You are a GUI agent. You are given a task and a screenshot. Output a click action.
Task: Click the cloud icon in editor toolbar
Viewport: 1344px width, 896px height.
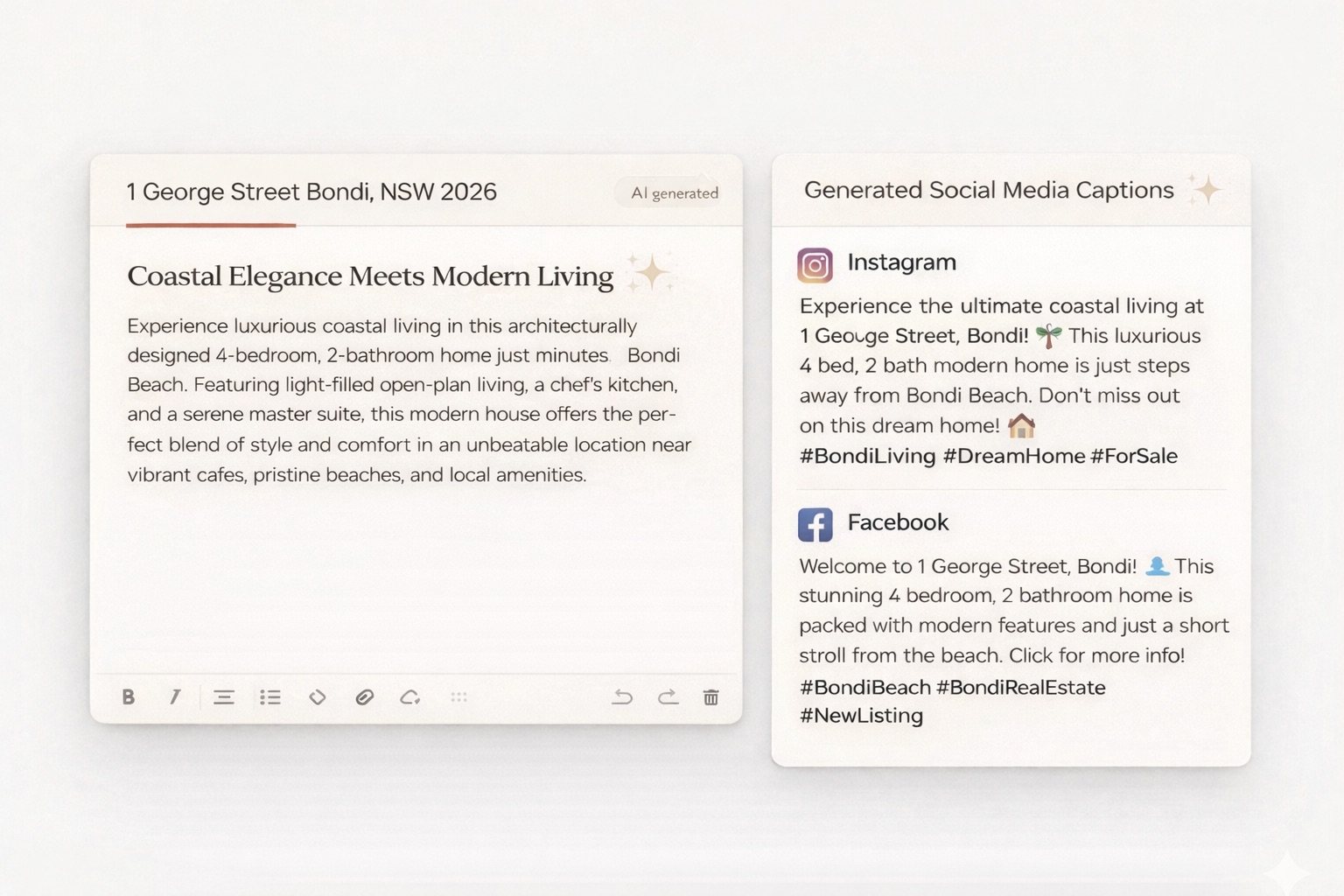(x=410, y=697)
